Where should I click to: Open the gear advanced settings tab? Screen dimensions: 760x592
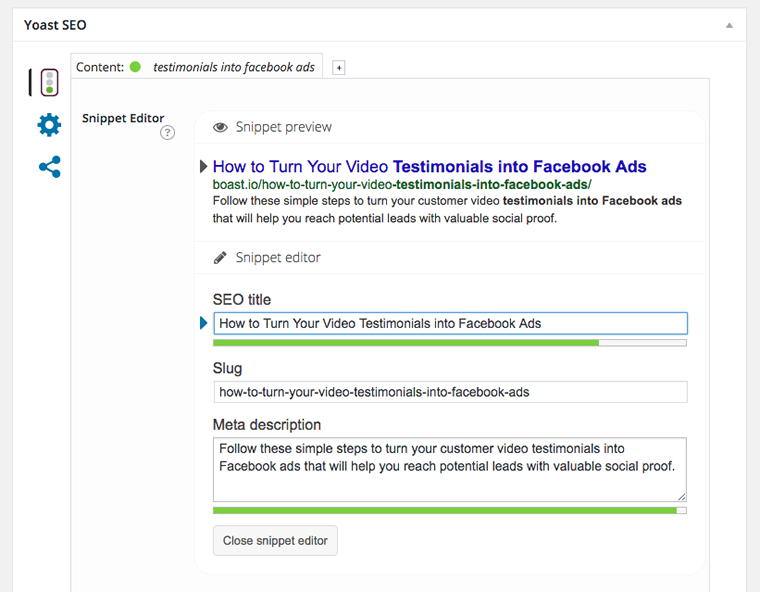[49, 125]
